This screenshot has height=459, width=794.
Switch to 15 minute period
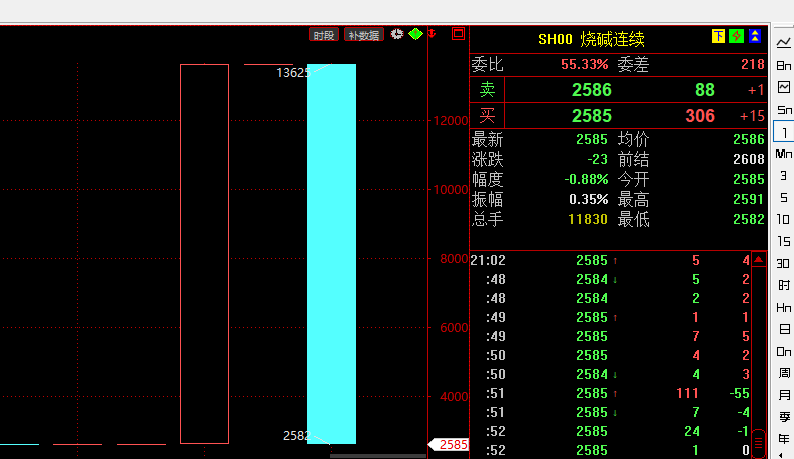[x=784, y=241]
